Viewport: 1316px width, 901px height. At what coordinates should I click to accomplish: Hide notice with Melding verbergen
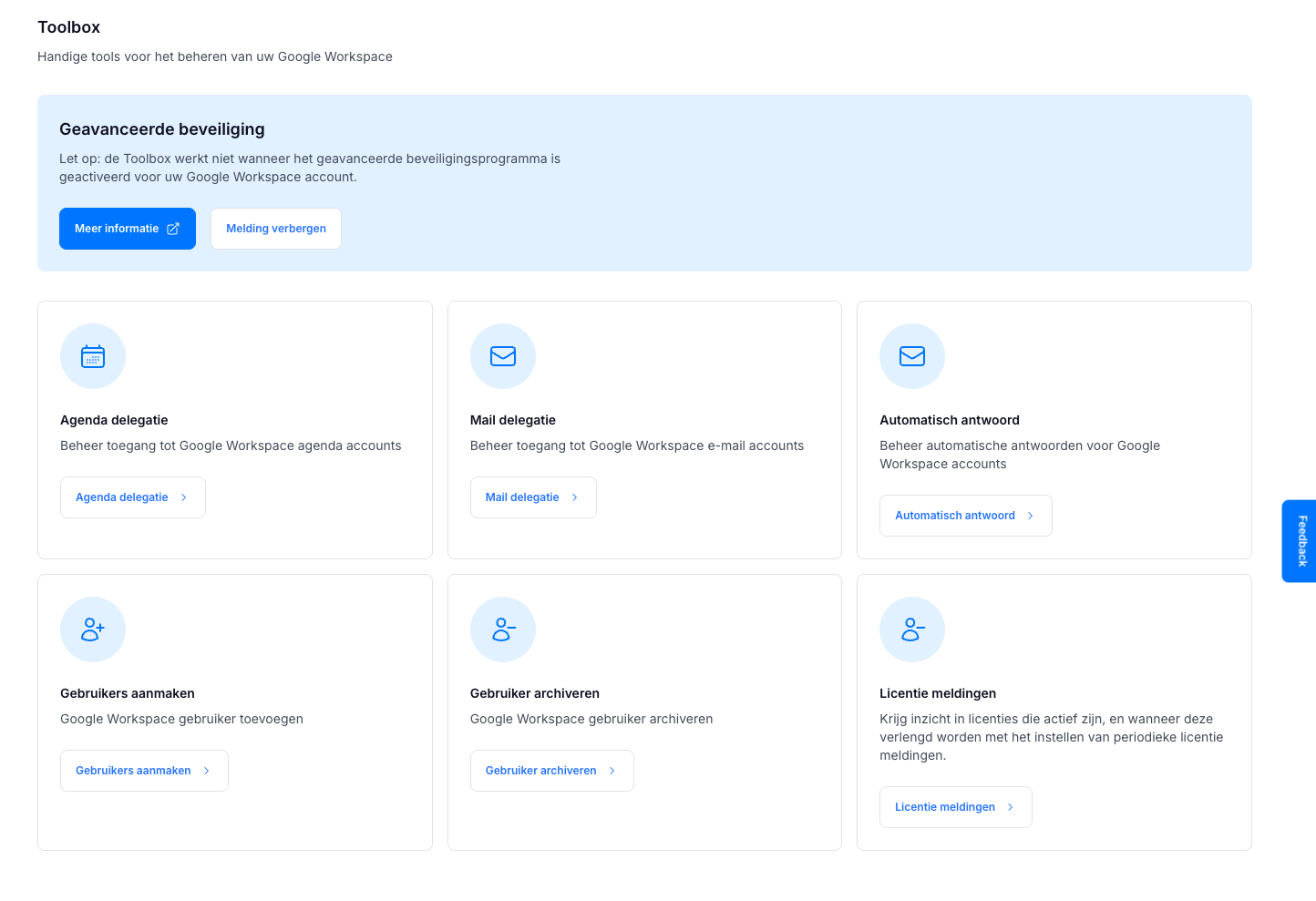point(276,229)
